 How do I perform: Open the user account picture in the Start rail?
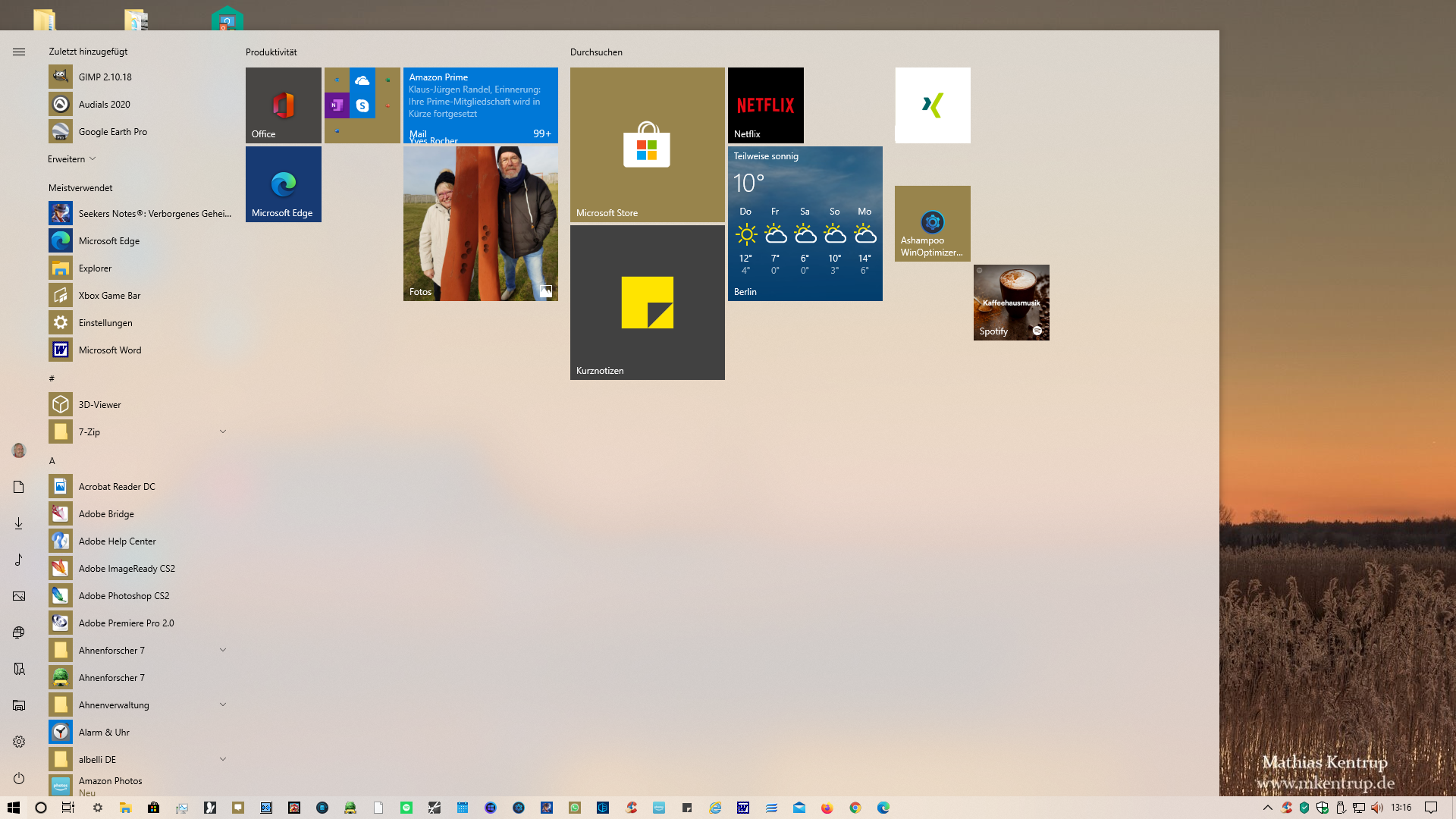19,450
